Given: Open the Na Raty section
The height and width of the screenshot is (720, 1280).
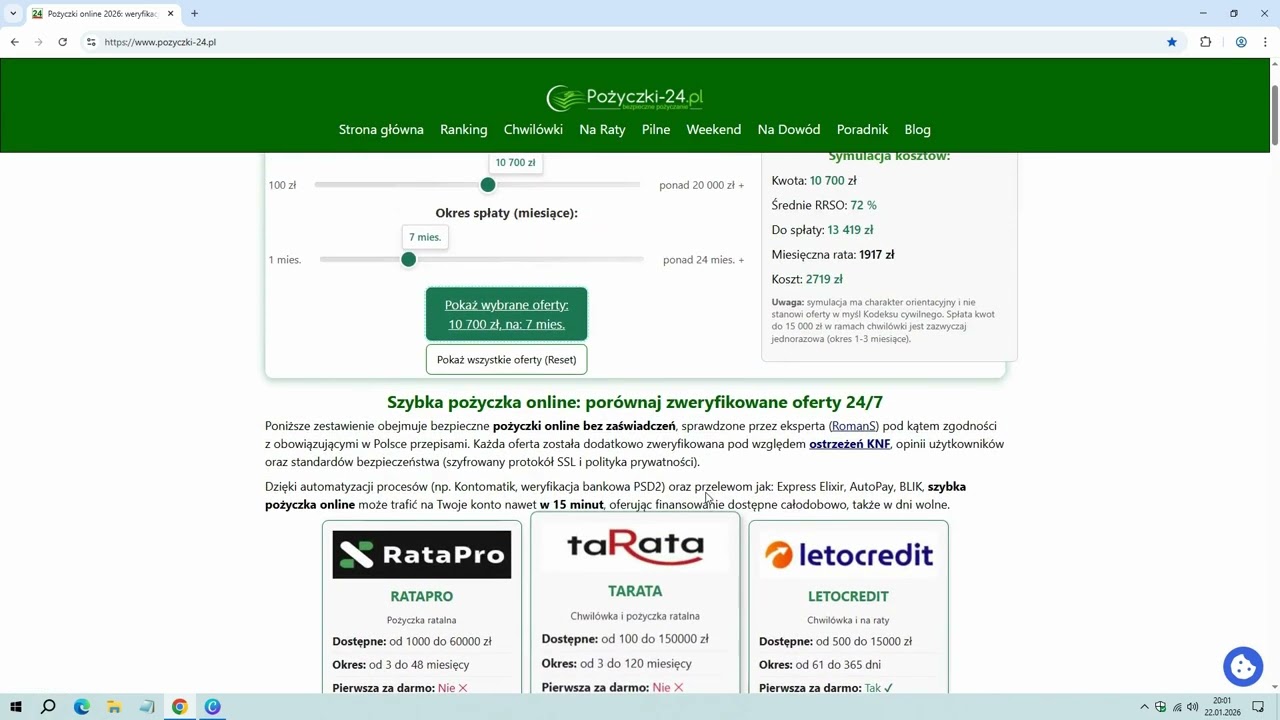Looking at the screenshot, I should [x=602, y=129].
